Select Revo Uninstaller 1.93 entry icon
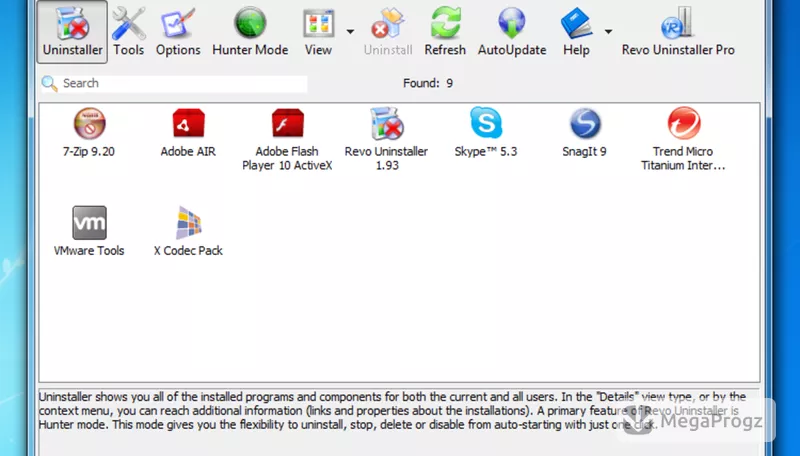The width and height of the screenshot is (800, 456). [387, 123]
